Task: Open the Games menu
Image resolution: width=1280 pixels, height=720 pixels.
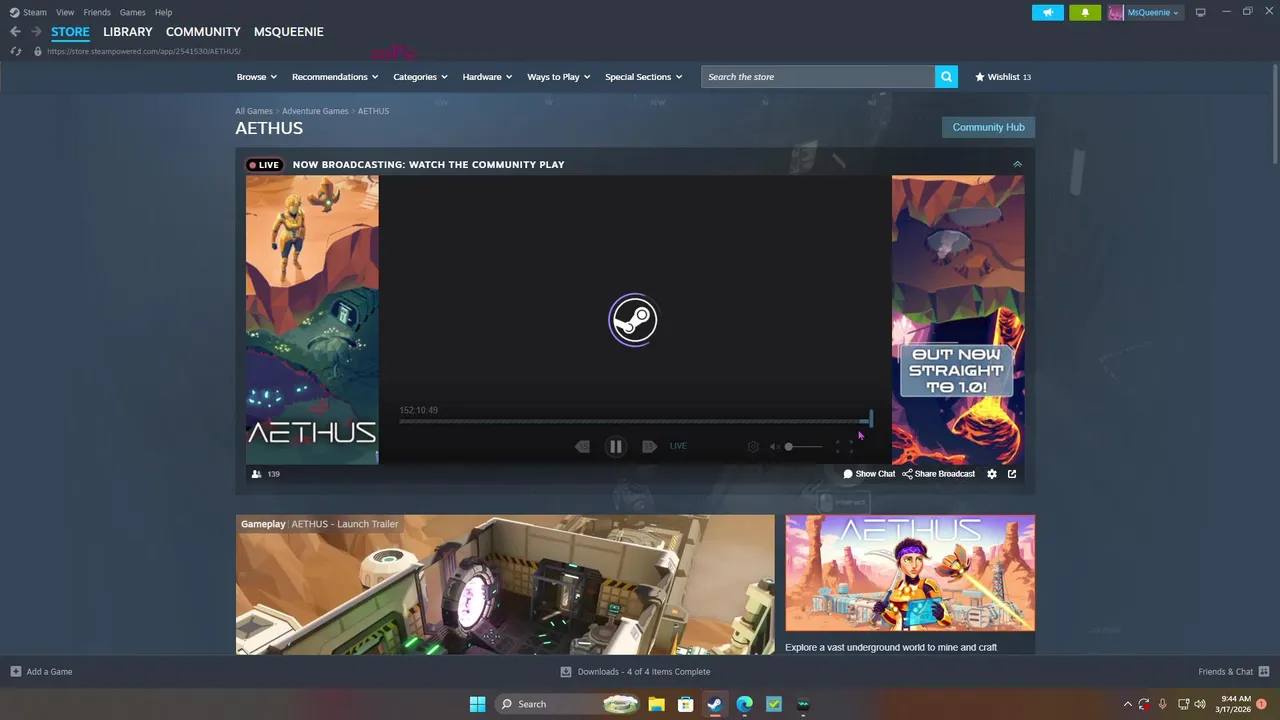Action: tap(132, 12)
